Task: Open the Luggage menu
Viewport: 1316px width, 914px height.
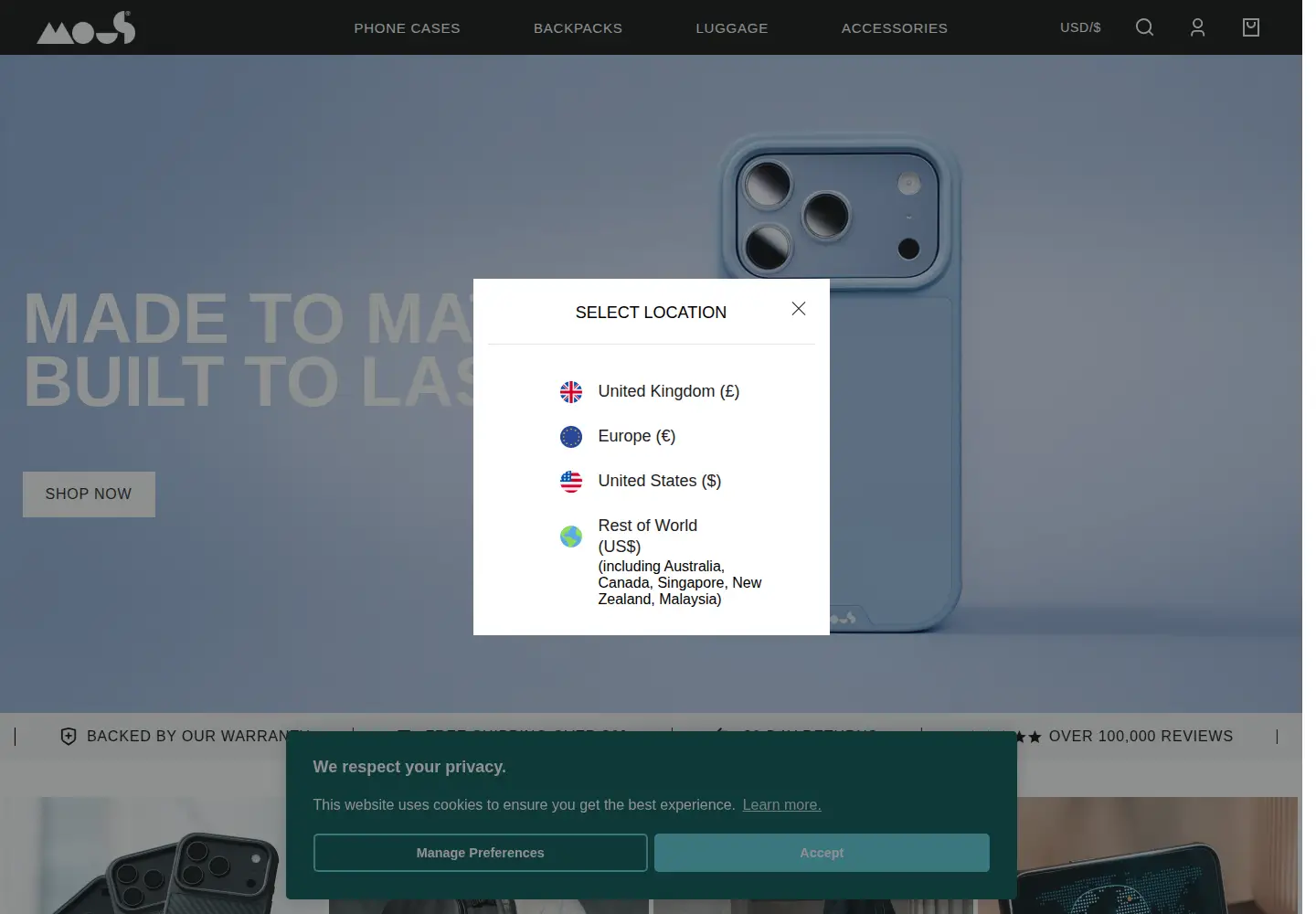Action: (x=732, y=28)
